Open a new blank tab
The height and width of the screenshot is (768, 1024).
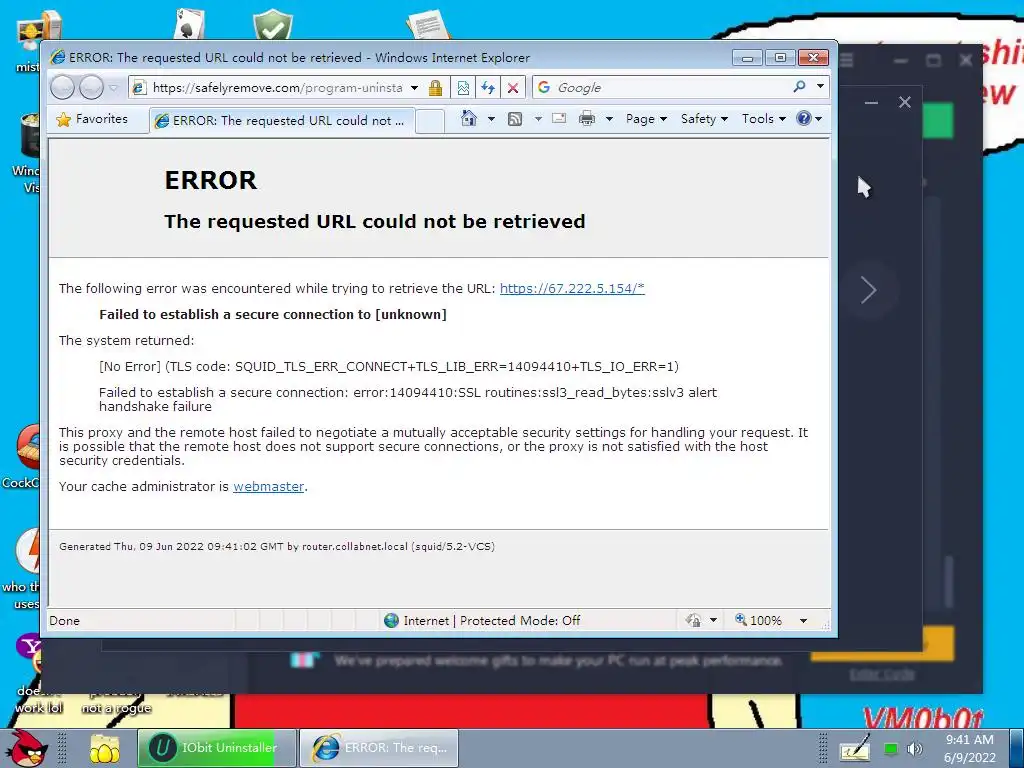click(430, 121)
